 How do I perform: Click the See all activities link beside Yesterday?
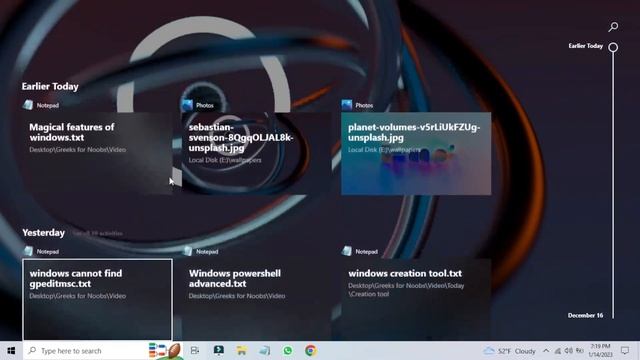pyautogui.click(x=98, y=233)
